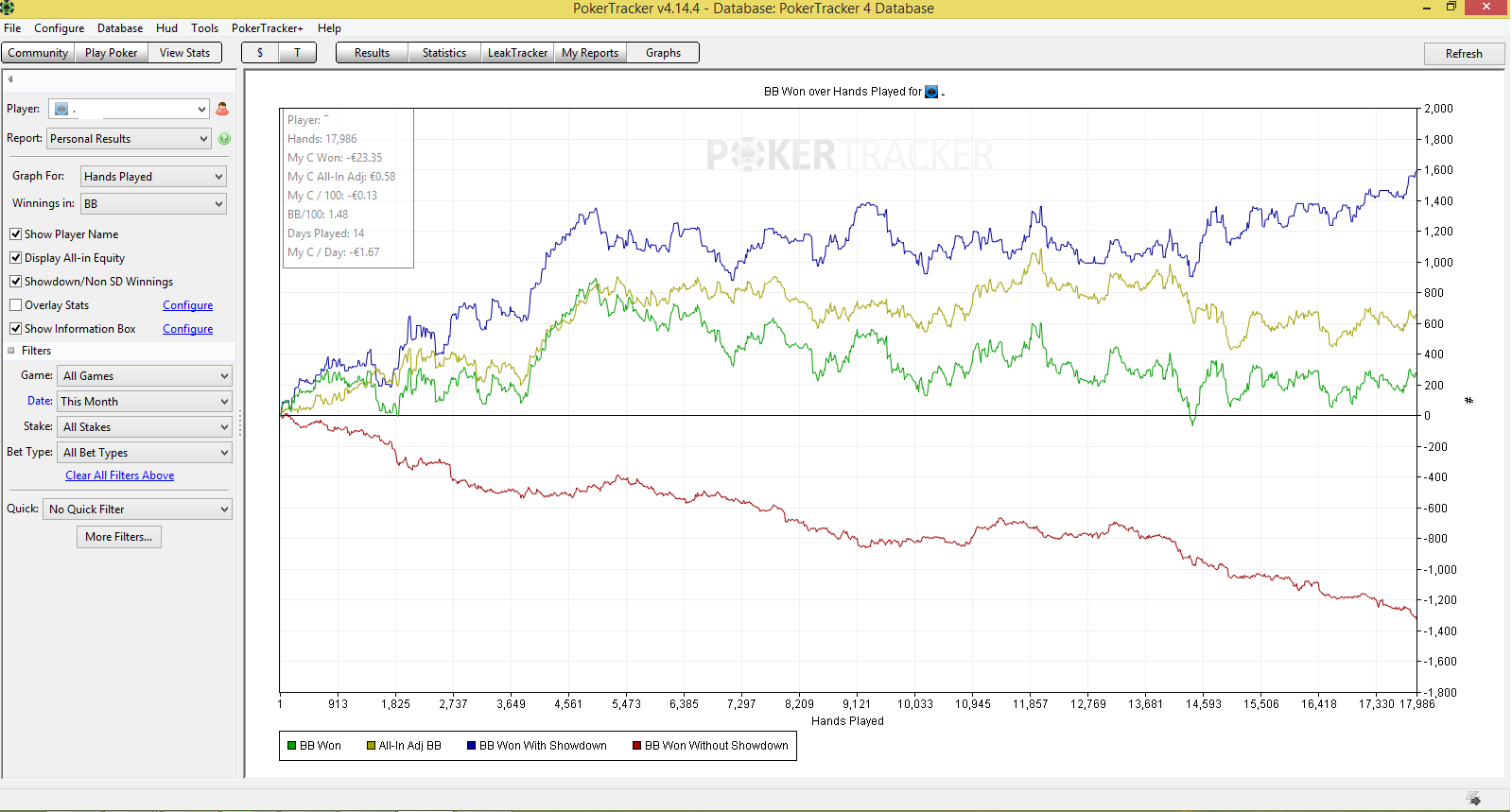Open the Date filter dropdown

[x=145, y=401]
